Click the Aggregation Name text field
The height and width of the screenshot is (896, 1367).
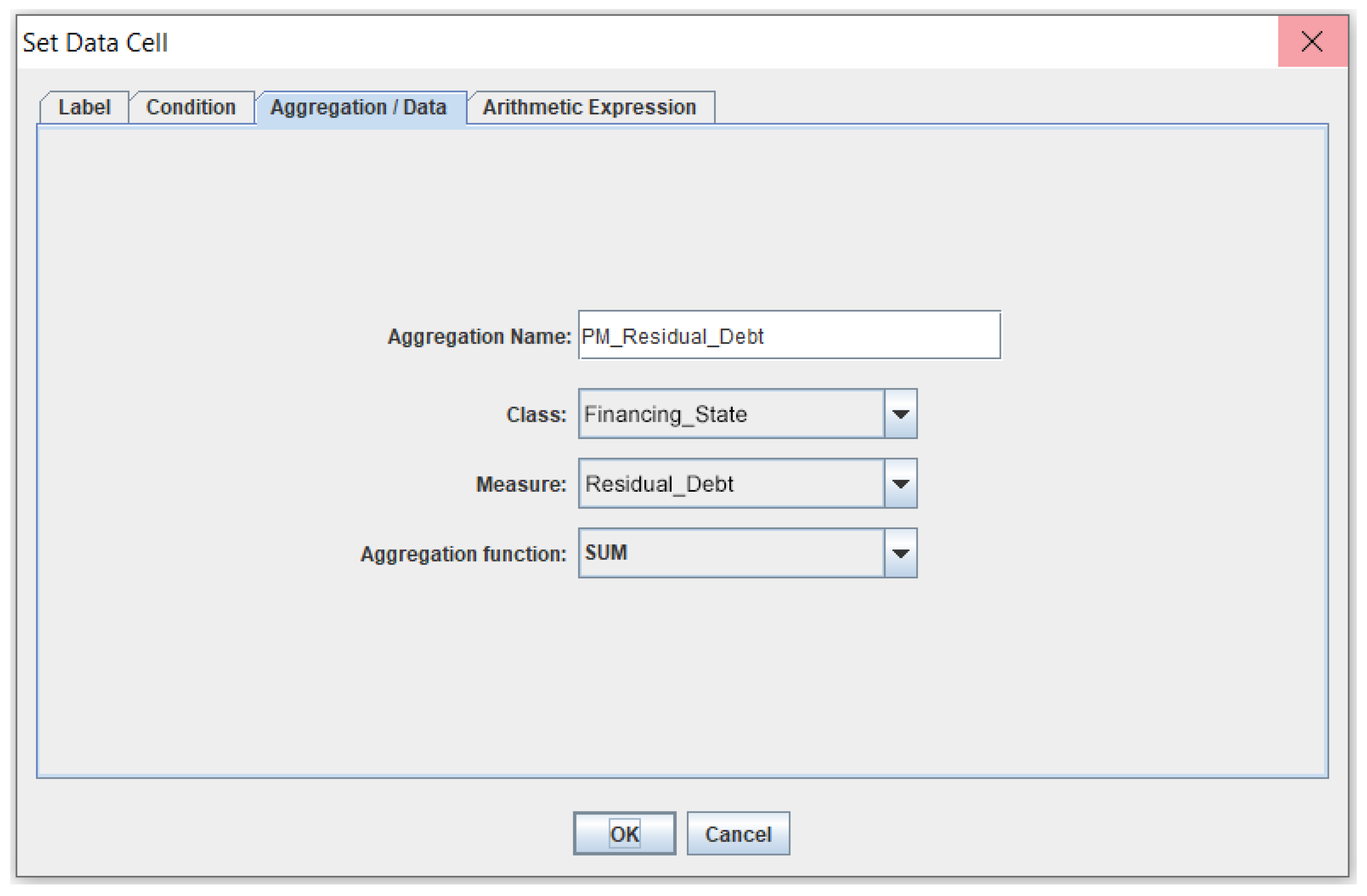click(x=789, y=336)
